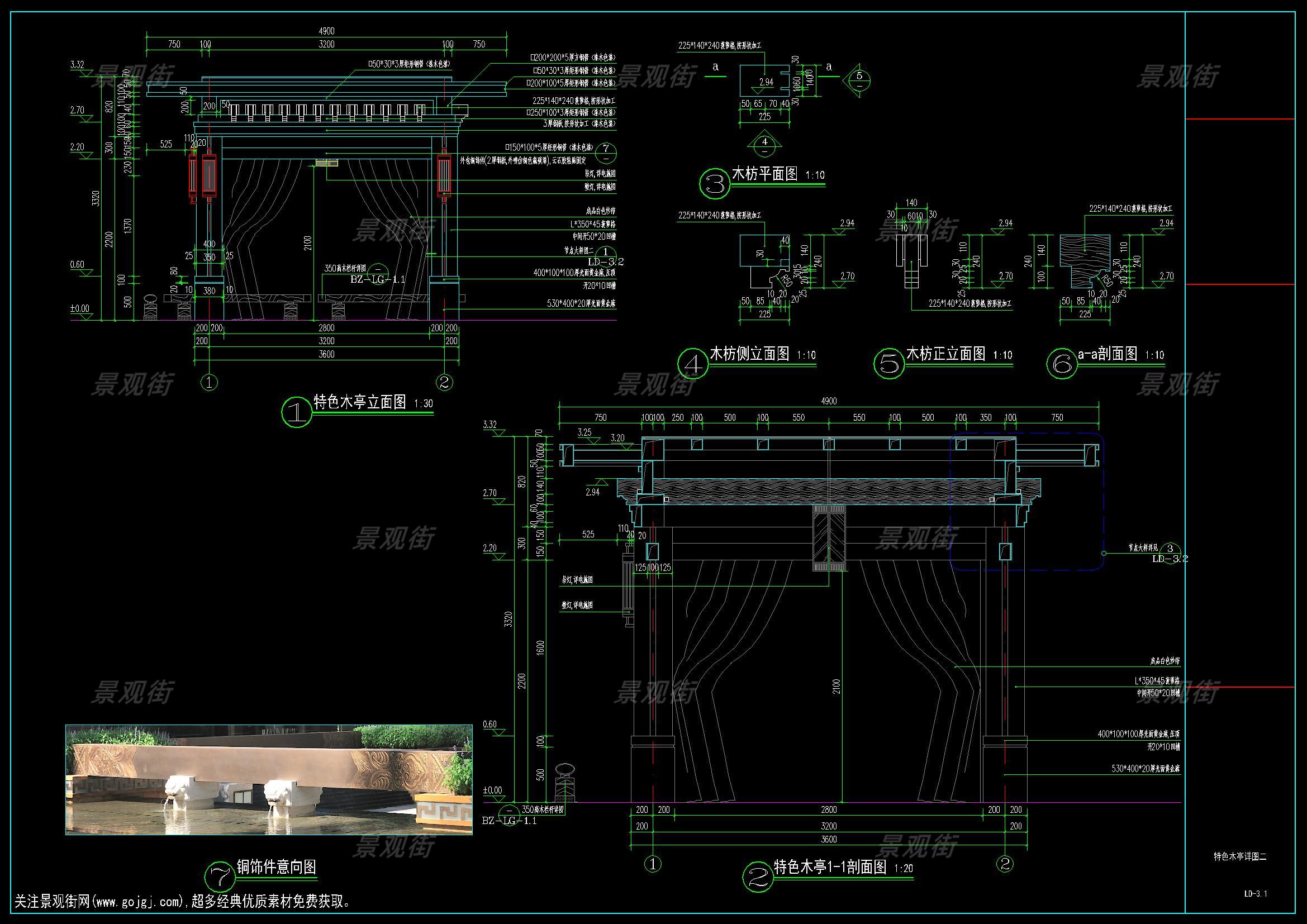Click the 特色木亭立面图 title text
This screenshot has height=924, width=1307.
[360, 402]
